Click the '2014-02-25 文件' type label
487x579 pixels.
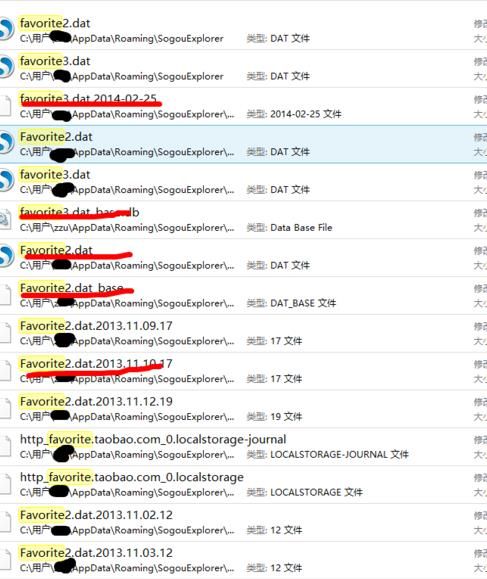306,114
